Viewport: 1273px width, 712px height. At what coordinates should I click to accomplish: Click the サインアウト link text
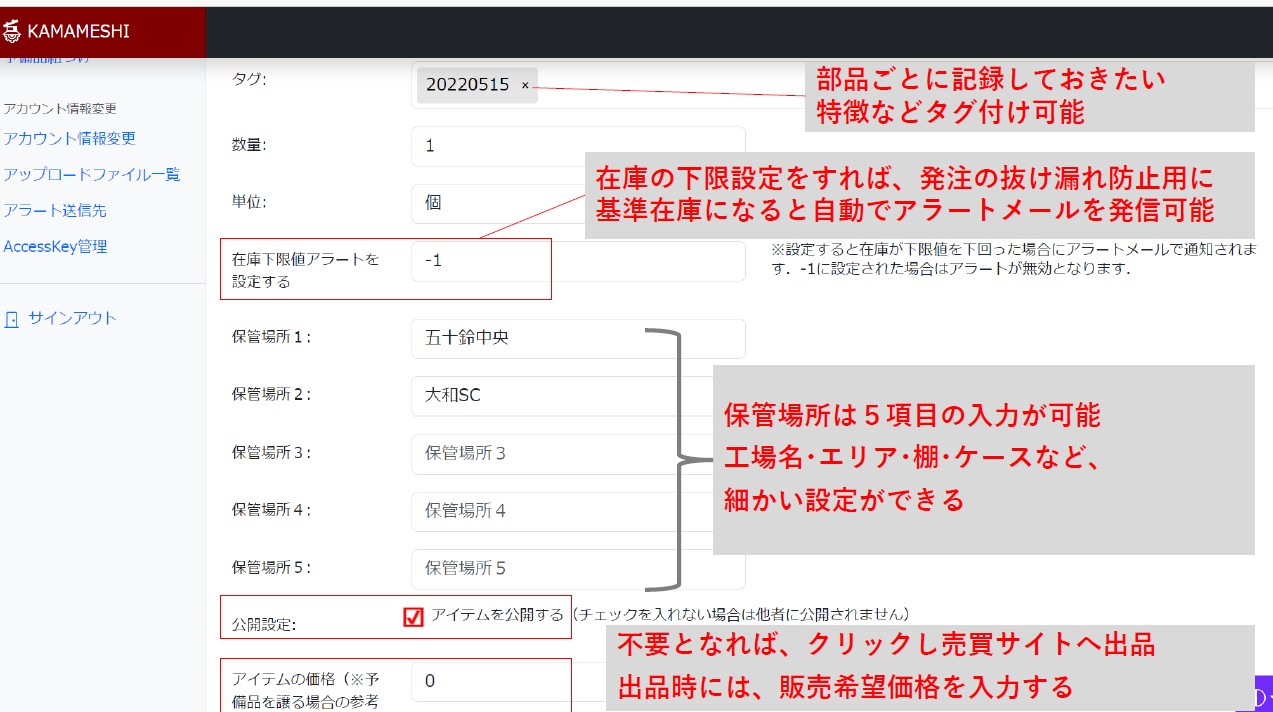click(72, 319)
